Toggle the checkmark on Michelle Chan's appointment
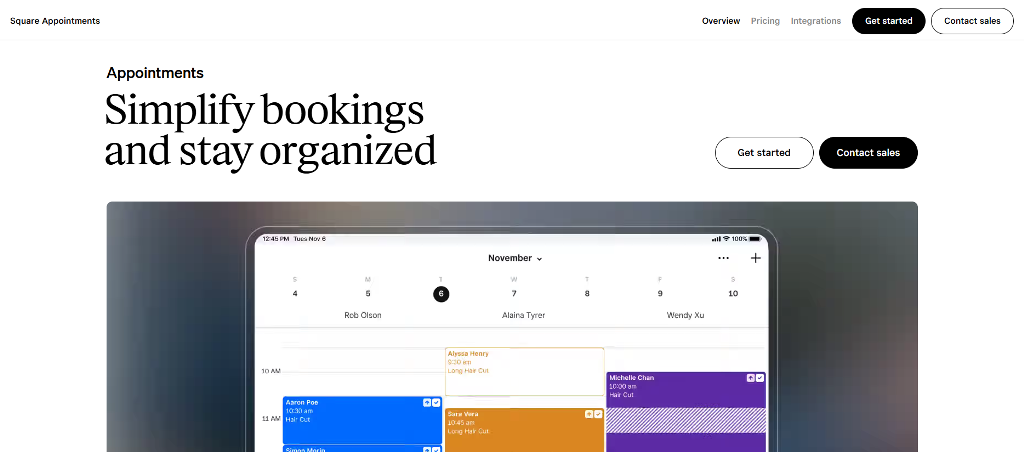 click(x=760, y=378)
